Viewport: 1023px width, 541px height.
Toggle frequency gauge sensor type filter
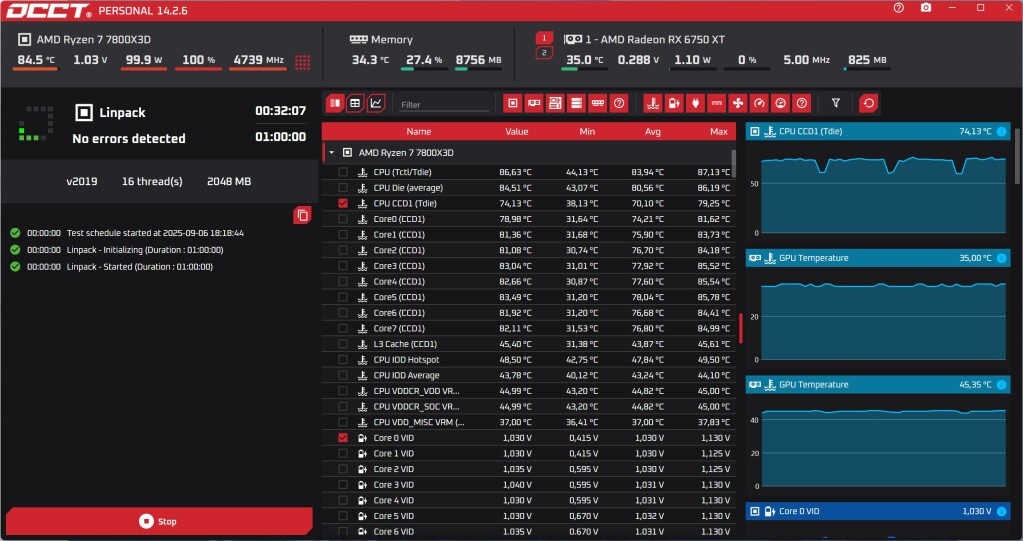[759, 103]
